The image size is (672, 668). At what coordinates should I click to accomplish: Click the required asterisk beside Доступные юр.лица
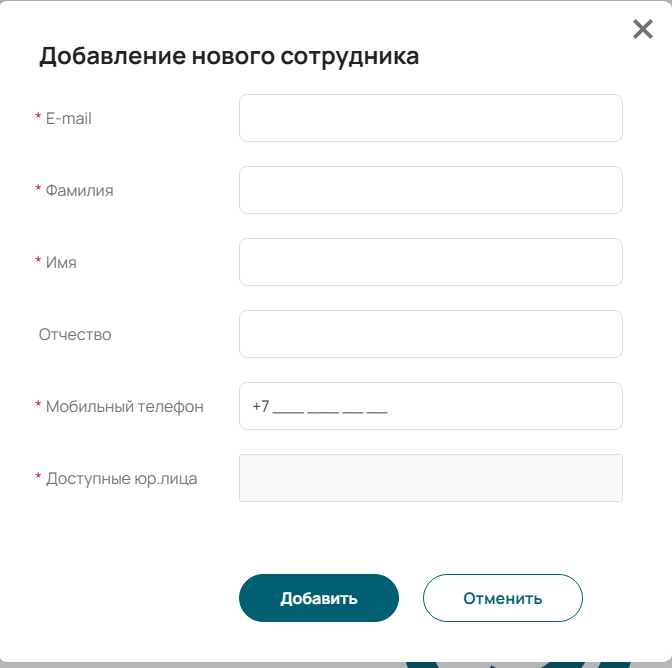(x=38, y=476)
